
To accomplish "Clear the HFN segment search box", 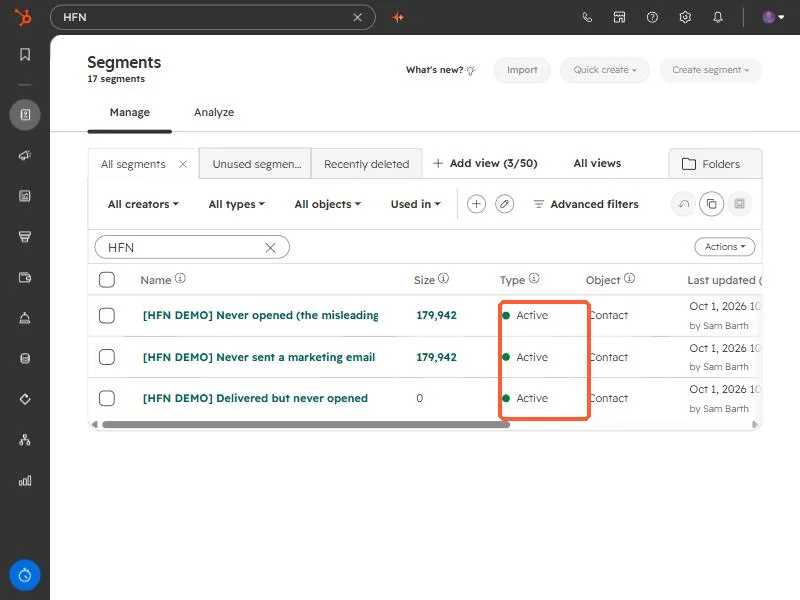I will [270, 247].
